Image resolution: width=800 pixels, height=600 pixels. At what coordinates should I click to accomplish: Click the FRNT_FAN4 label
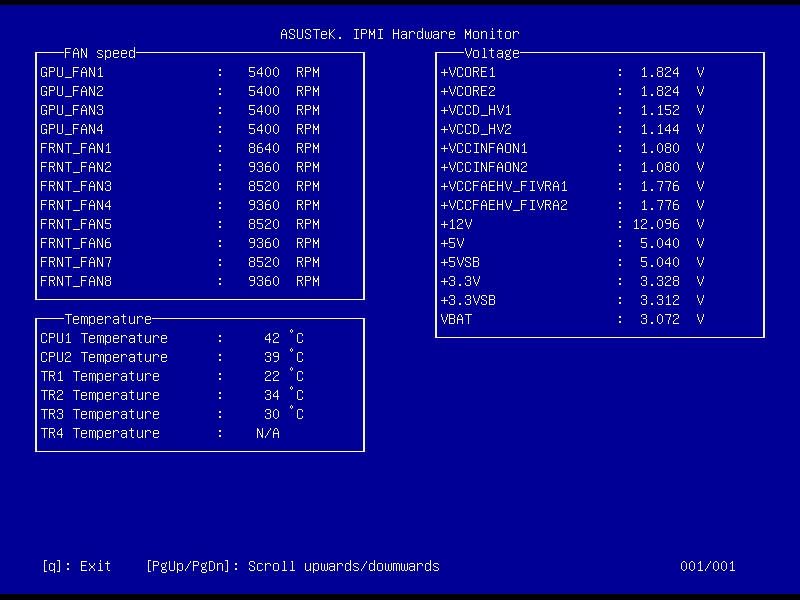(76, 205)
